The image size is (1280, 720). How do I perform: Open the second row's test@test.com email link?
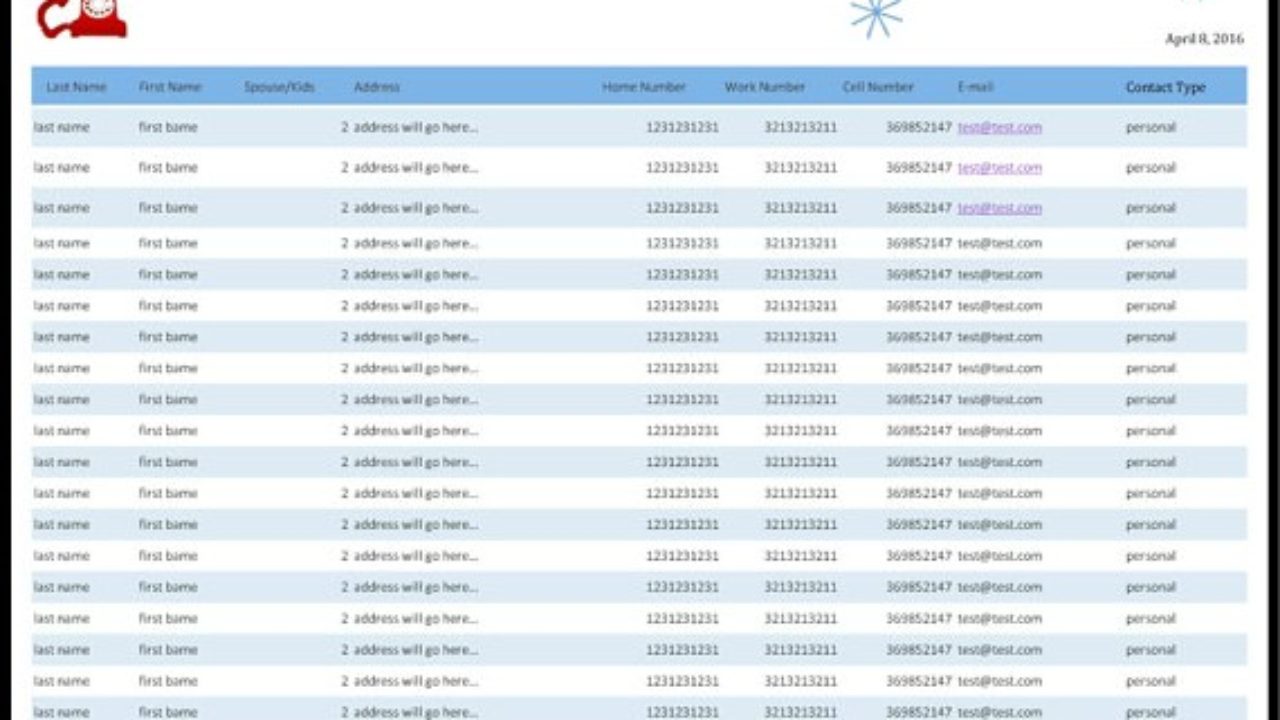tap(999, 168)
